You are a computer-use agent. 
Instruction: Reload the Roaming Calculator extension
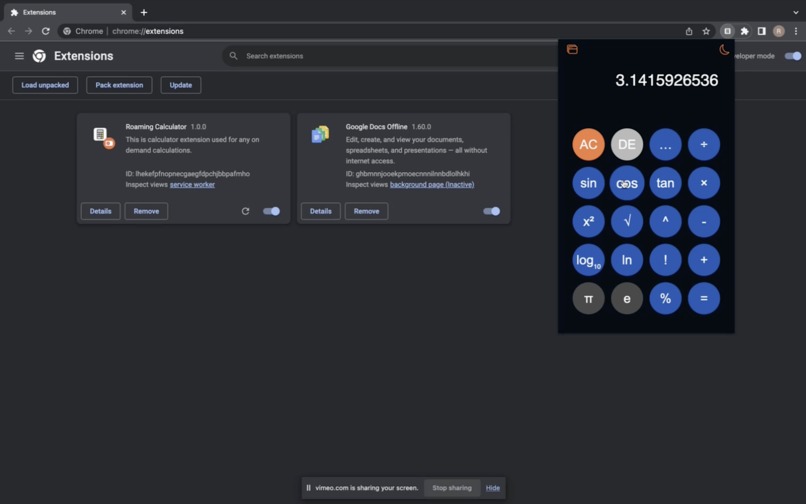[x=245, y=211]
